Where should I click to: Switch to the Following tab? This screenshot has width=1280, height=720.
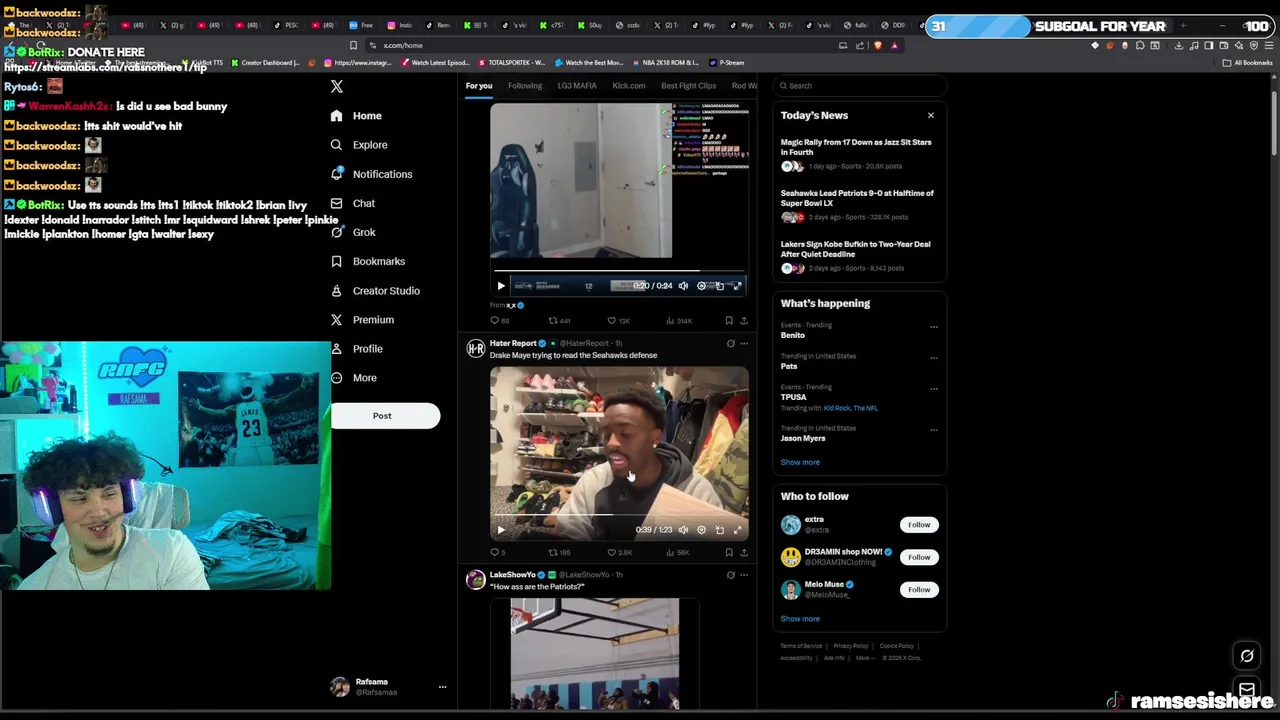(x=525, y=86)
